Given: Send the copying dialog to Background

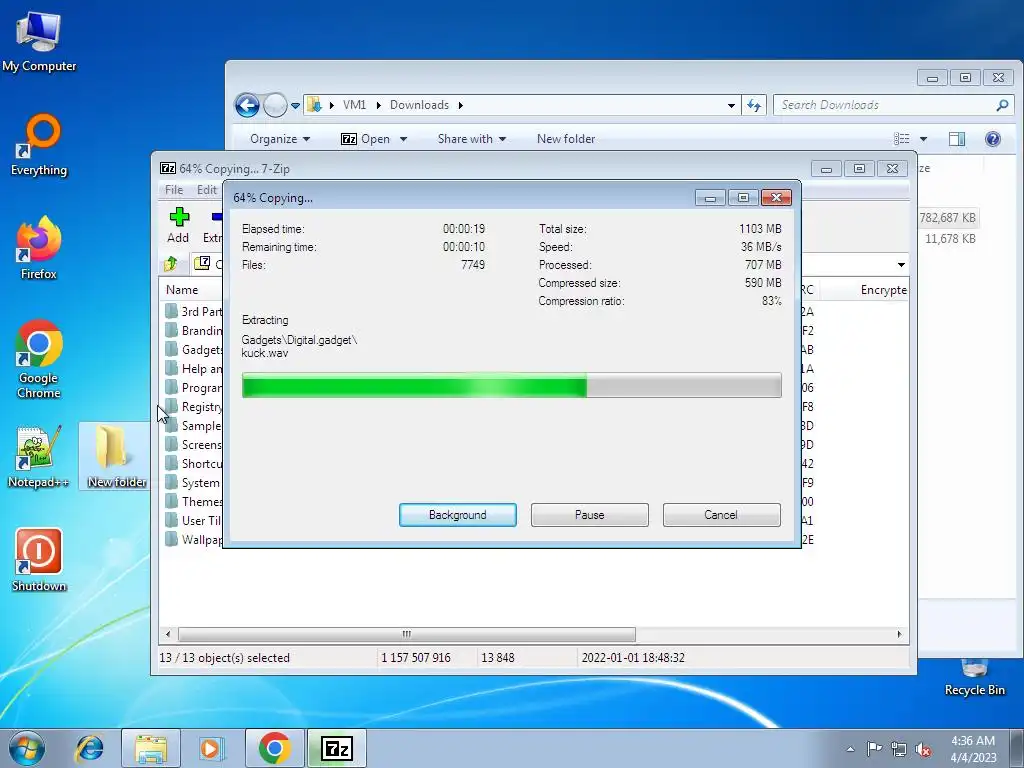Looking at the screenshot, I should click(x=457, y=515).
